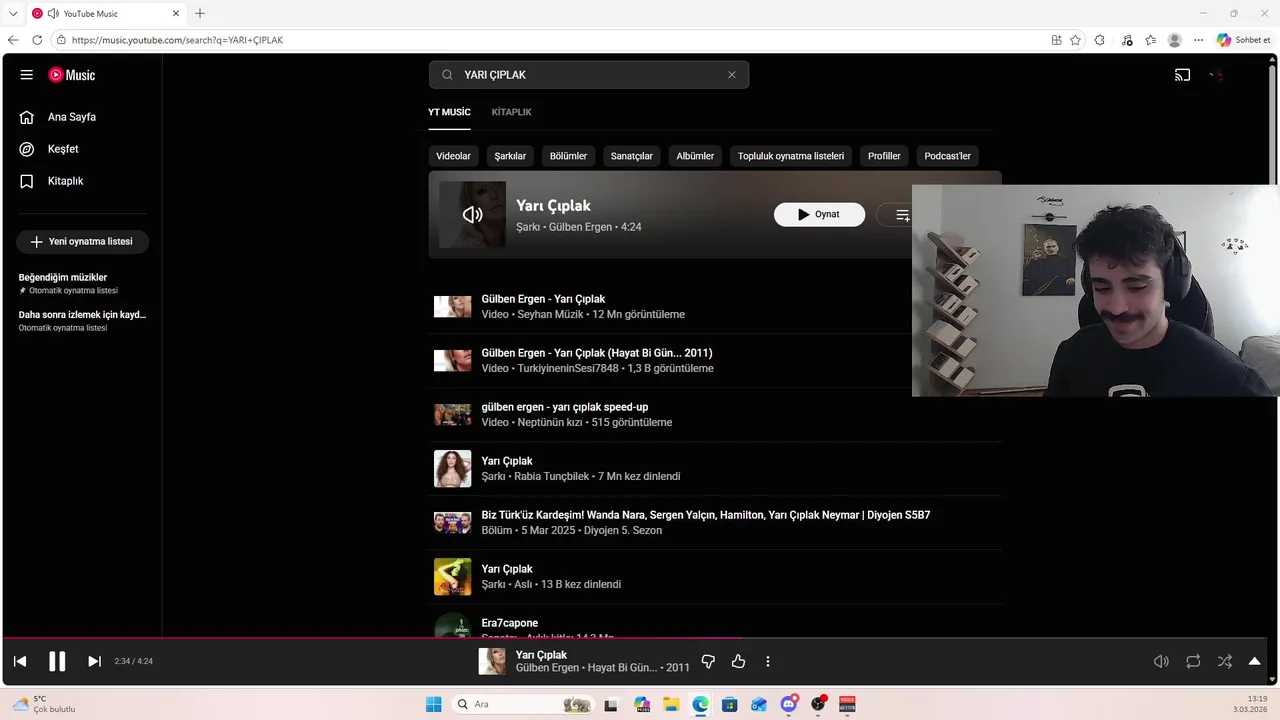1280x720 pixels.
Task: Open File Explorer from the taskbar
Action: (670, 704)
